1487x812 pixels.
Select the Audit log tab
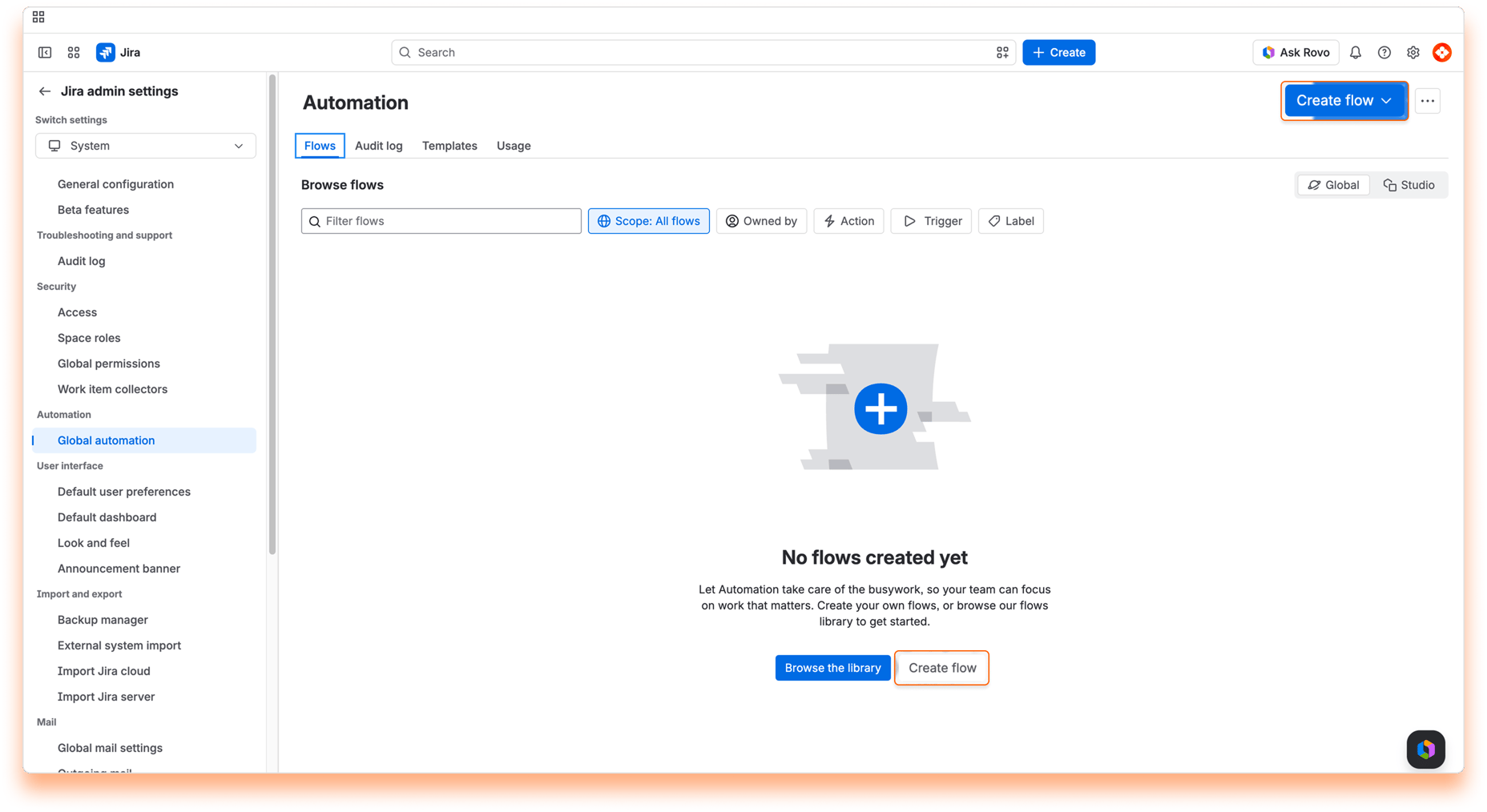pyautogui.click(x=379, y=146)
